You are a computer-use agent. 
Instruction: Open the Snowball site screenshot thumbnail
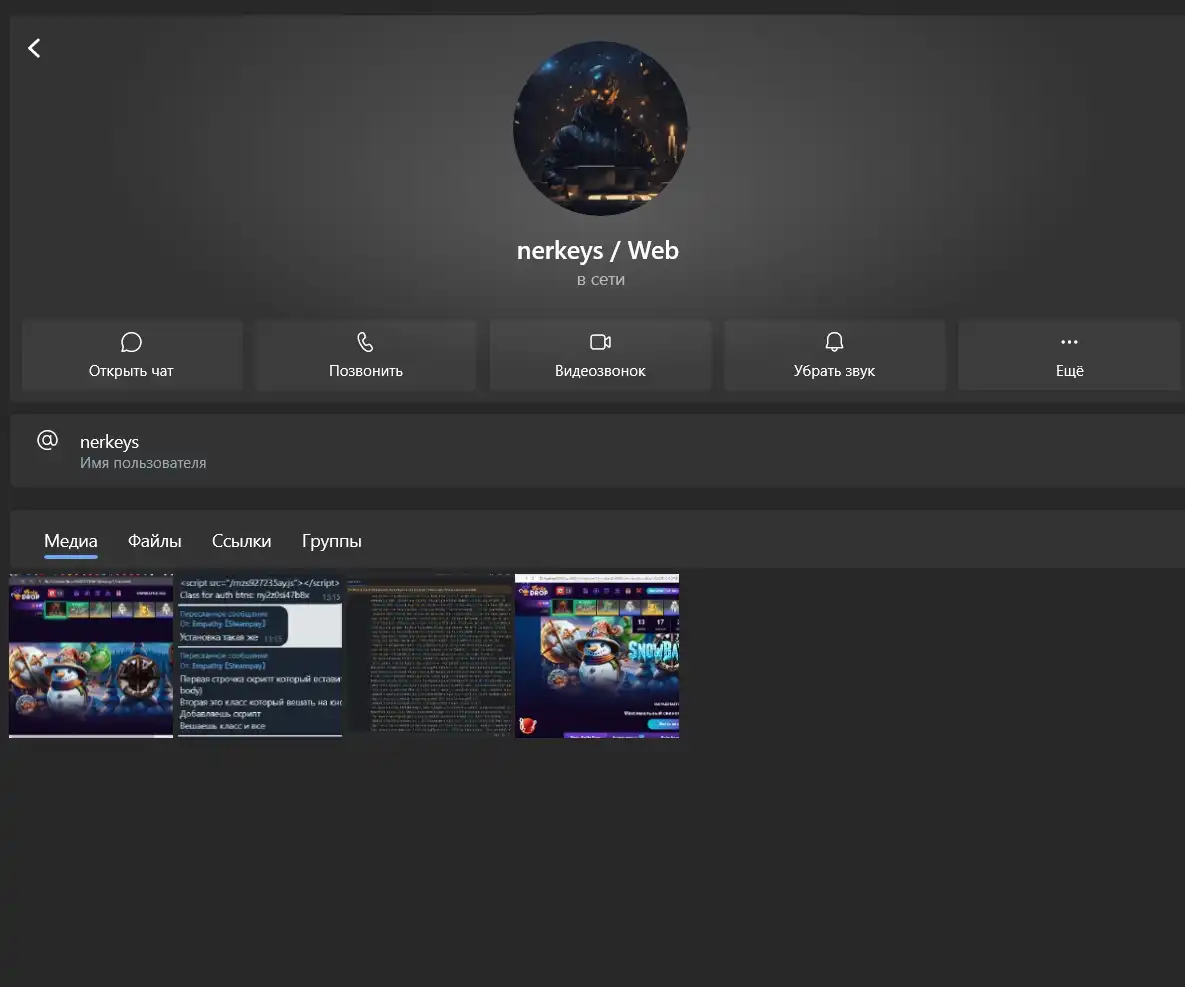pyautogui.click(x=597, y=656)
